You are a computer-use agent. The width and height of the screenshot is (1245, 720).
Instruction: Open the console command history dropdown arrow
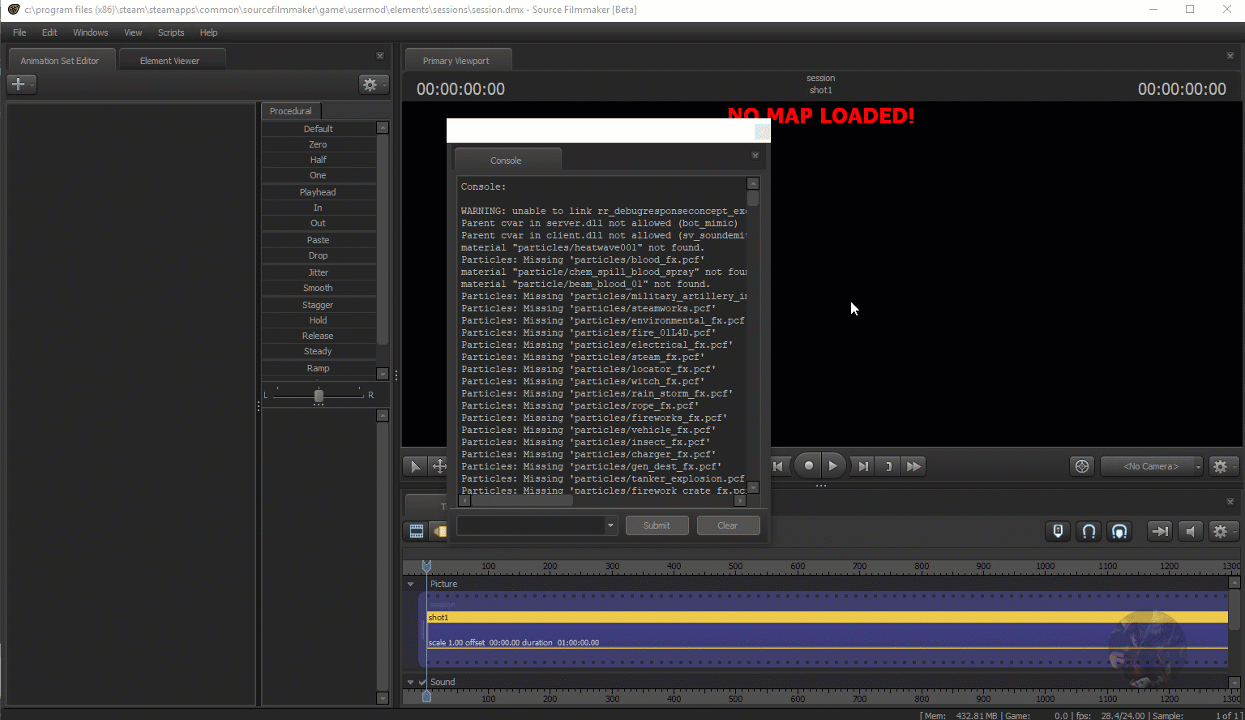point(610,525)
